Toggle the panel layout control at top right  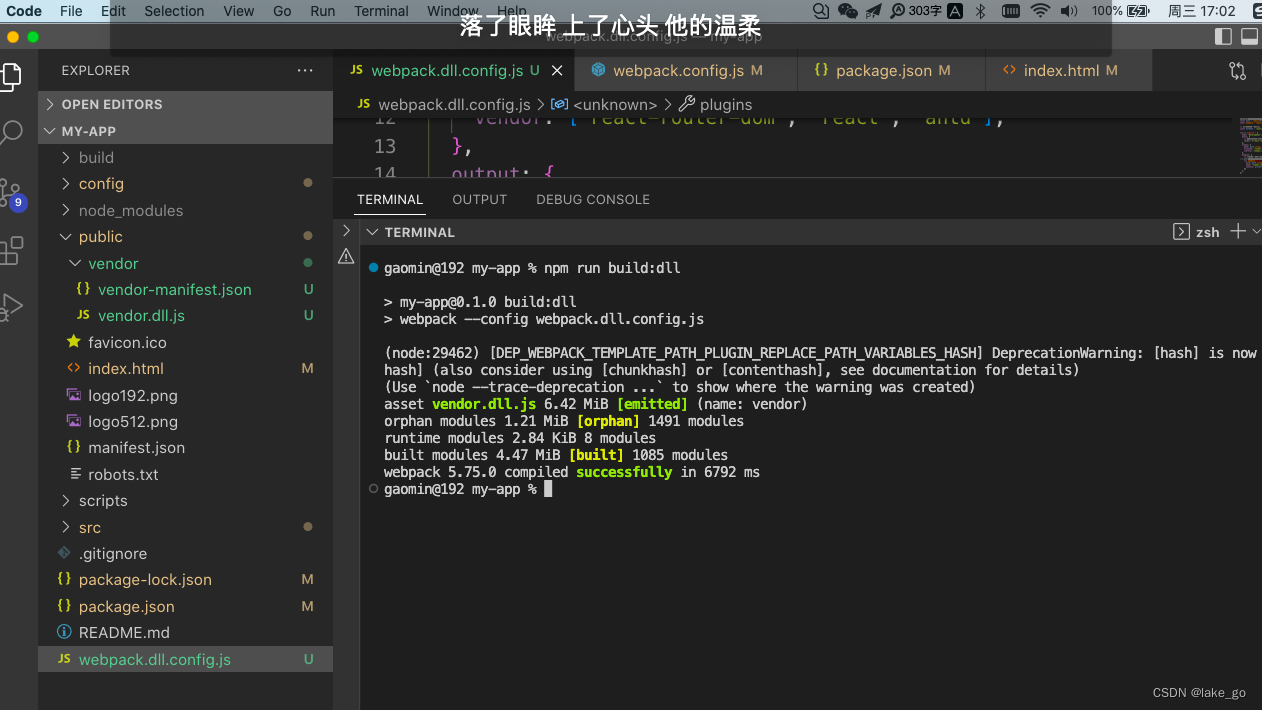pyautogui.click(x=1248, y=36)
